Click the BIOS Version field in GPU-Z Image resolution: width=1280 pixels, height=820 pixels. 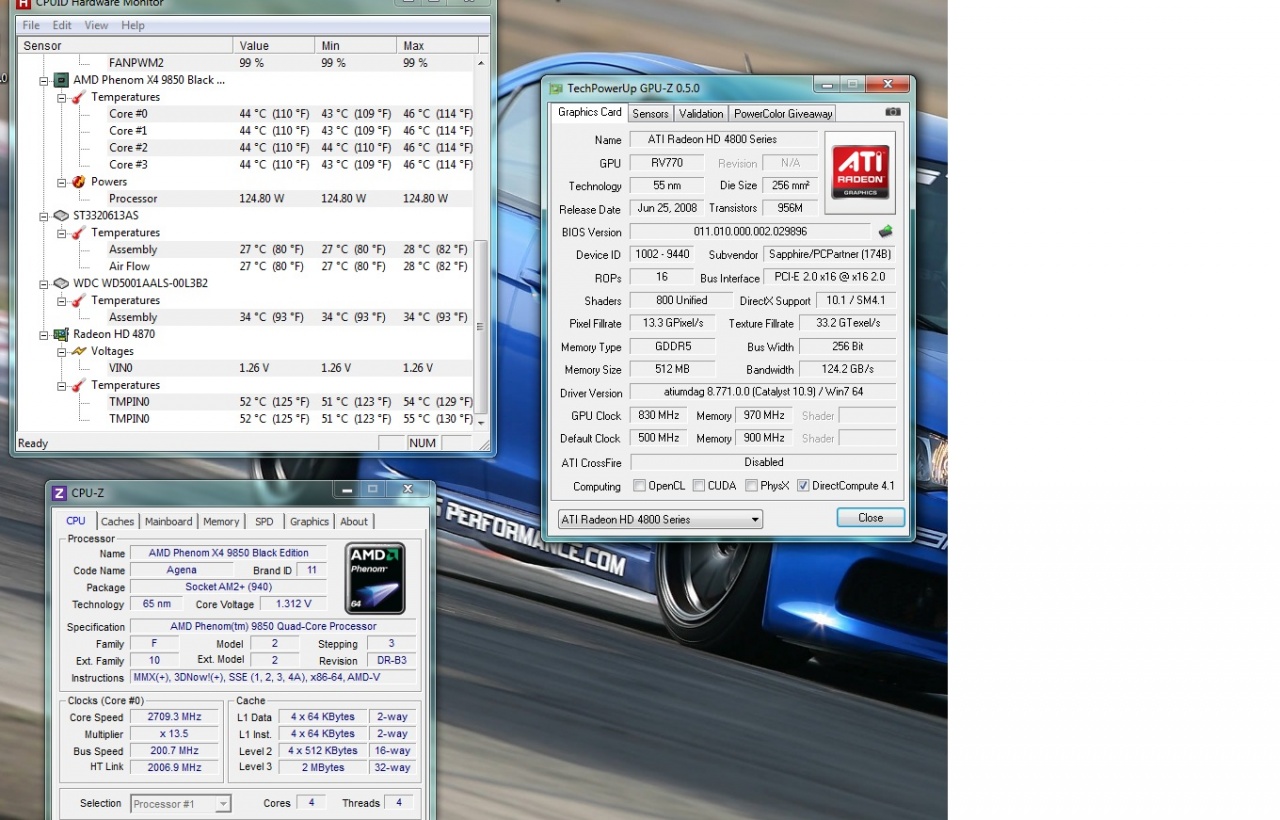[749, 232]
